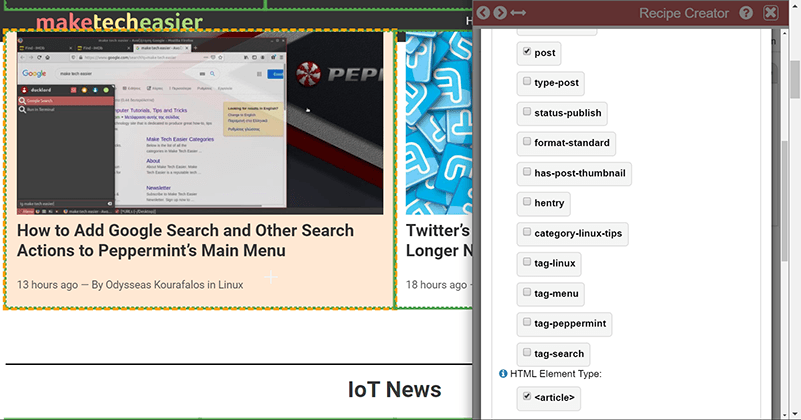Viewport: 801px width, 420px height.
Task: Uncheck the <article> element type
Action: point(527,396)
